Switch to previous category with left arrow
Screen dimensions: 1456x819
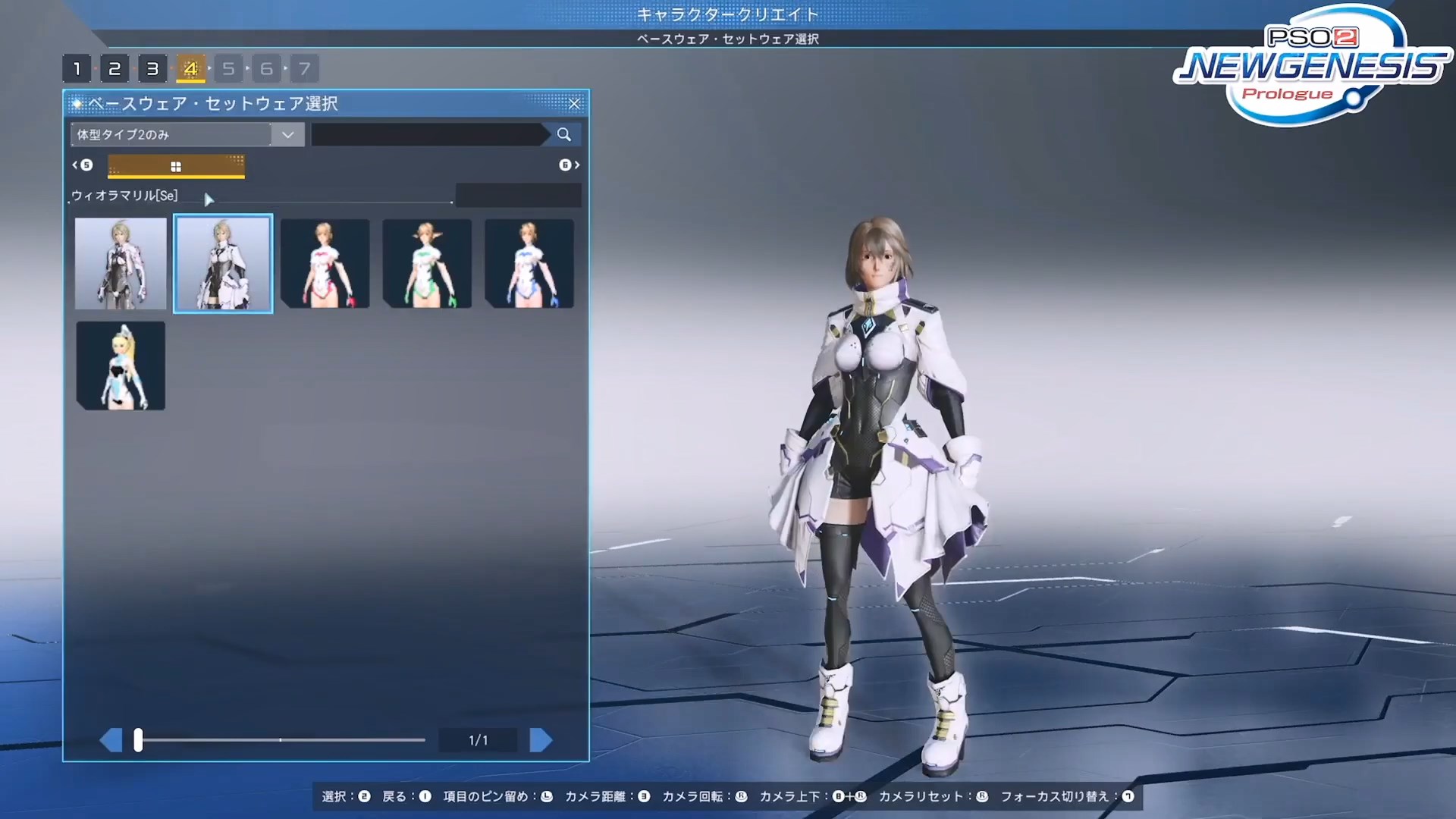coord(82,165)
